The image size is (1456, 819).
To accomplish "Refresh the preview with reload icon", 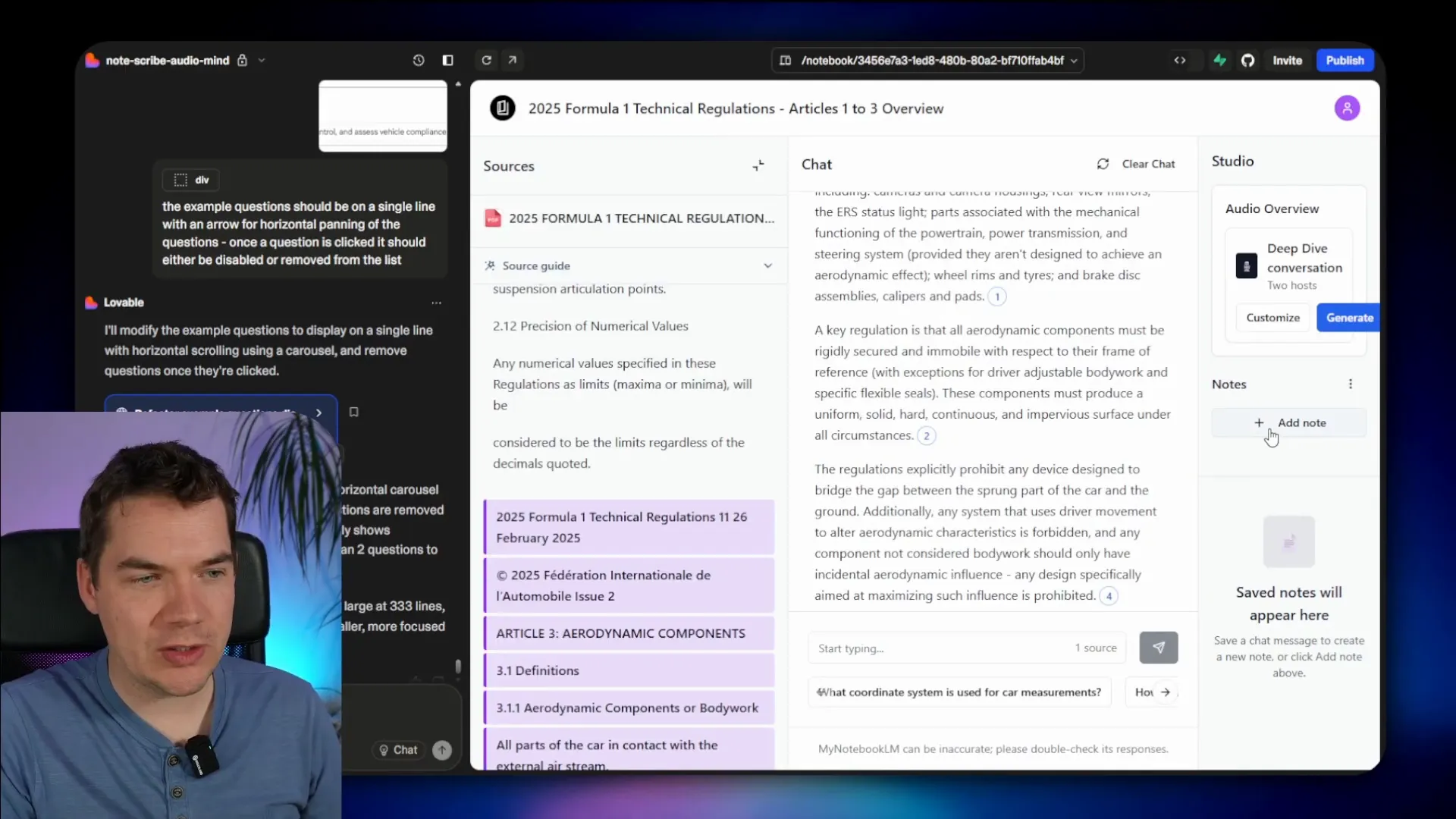I will (x=487, y=61).
